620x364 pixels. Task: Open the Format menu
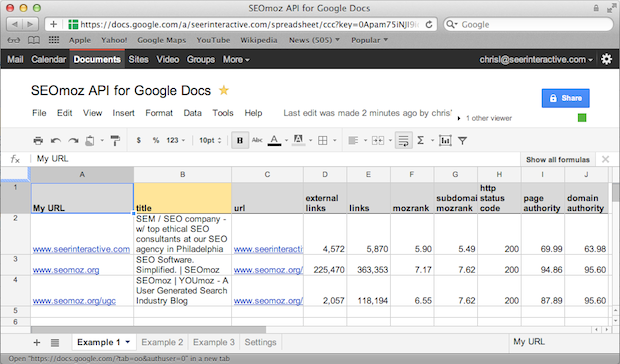pyautogui.click(x=159, y=113)
